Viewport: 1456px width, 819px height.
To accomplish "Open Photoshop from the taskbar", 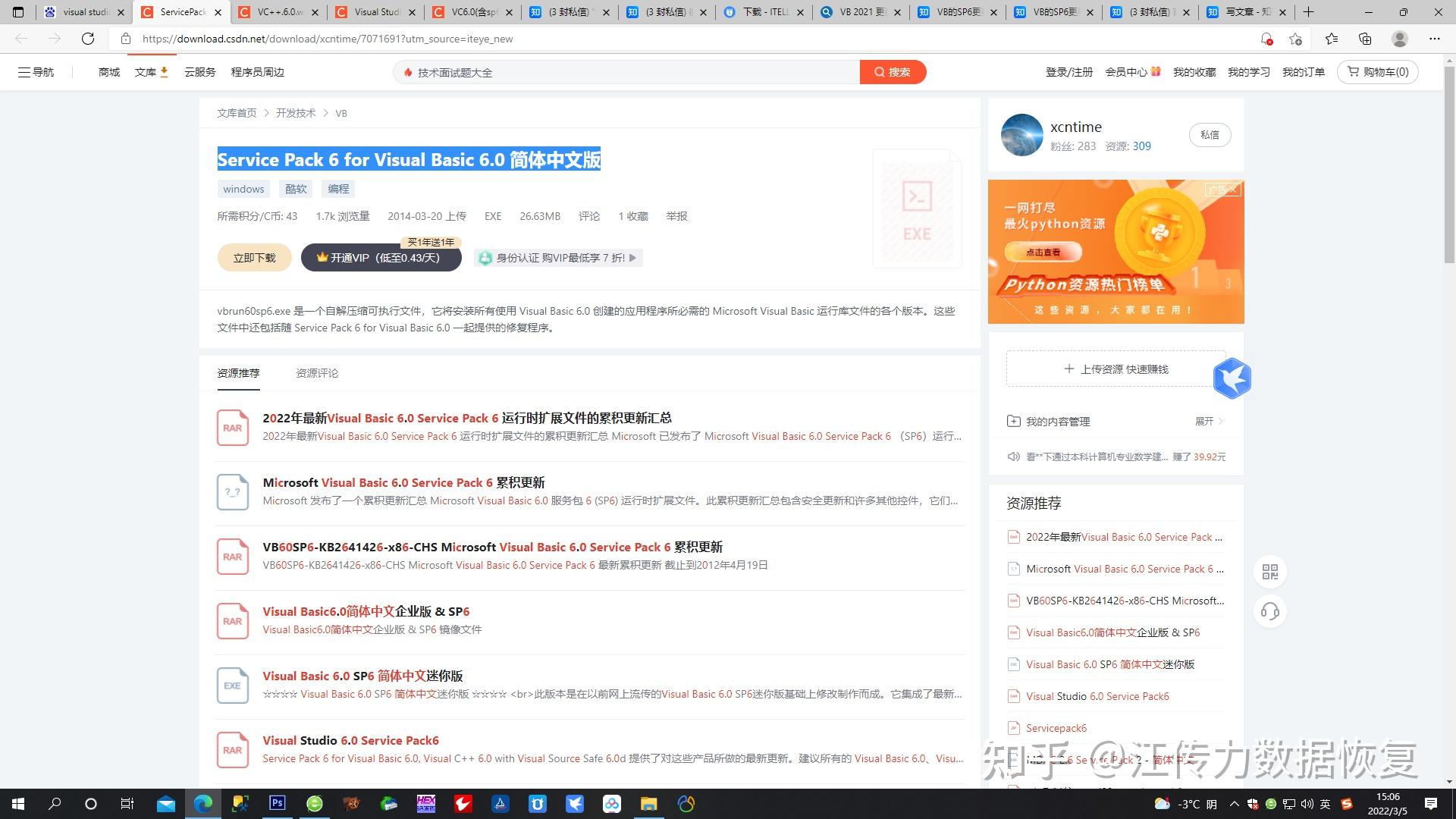I will click(278, 804).
